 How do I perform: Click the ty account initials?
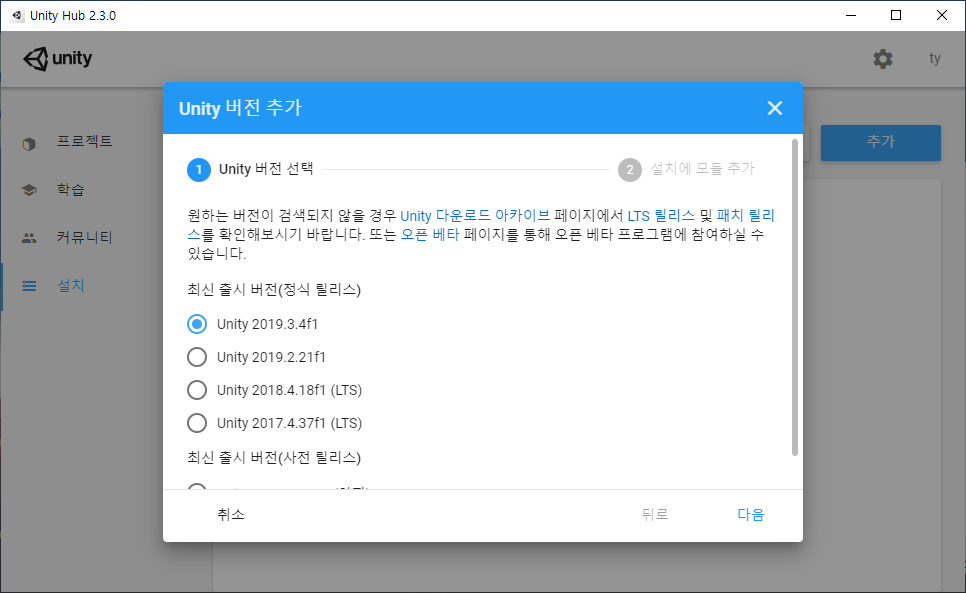pyautogui.click(x=935, y=58)
